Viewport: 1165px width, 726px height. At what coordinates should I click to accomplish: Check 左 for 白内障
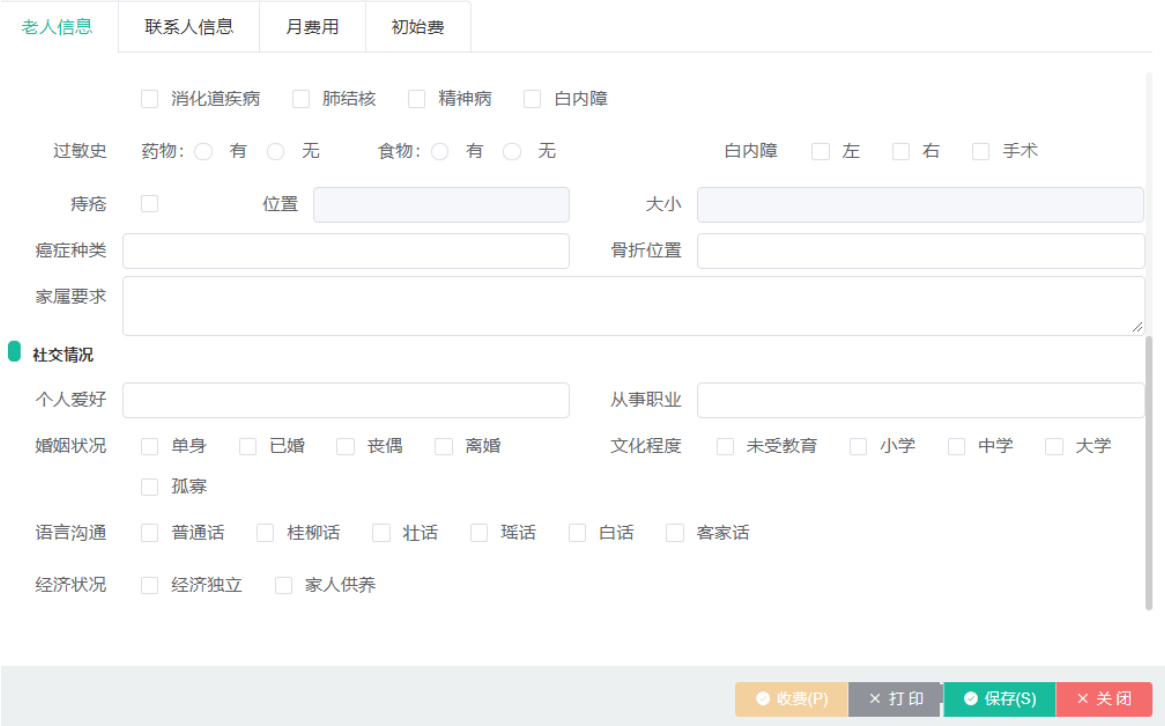click(x=821, y=152)
